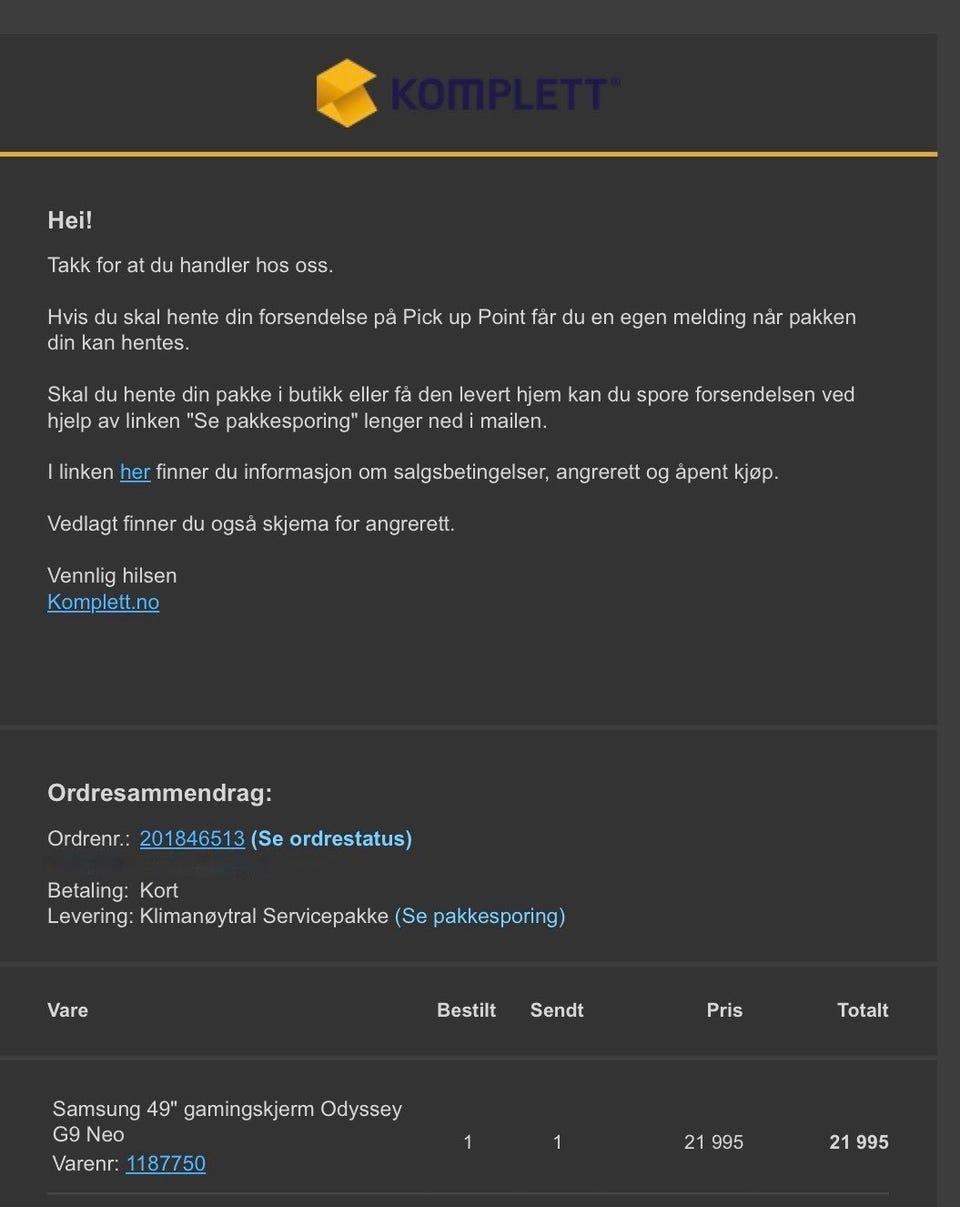This screenshot has height=1207, width=960.
Task: Click the yellow Komplett cube logo icon
Action: pos(346,93)
